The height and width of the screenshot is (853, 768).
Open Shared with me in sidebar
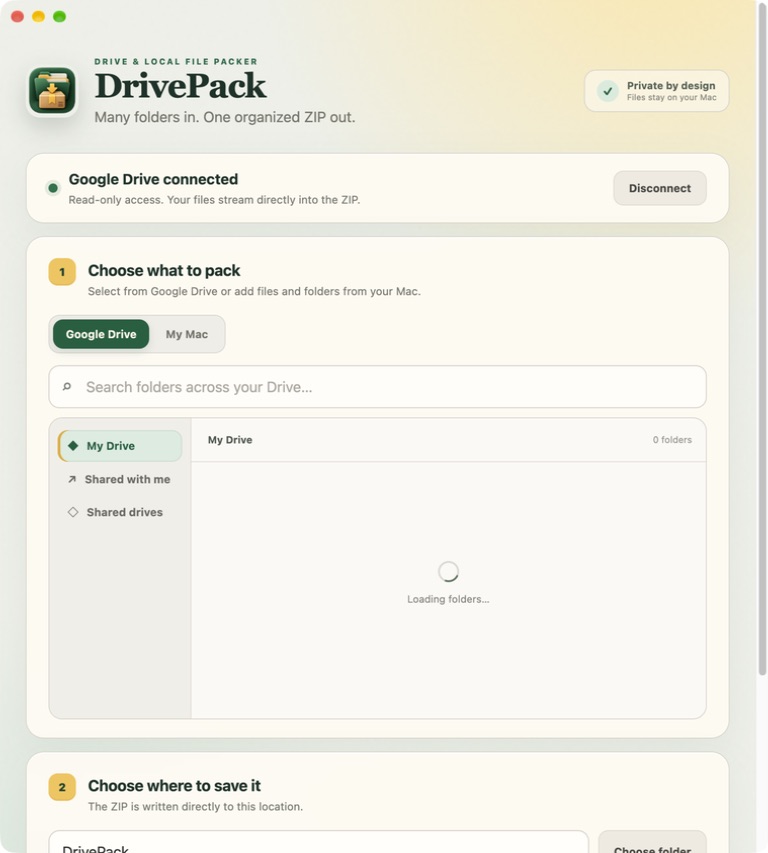click(120, 479)
